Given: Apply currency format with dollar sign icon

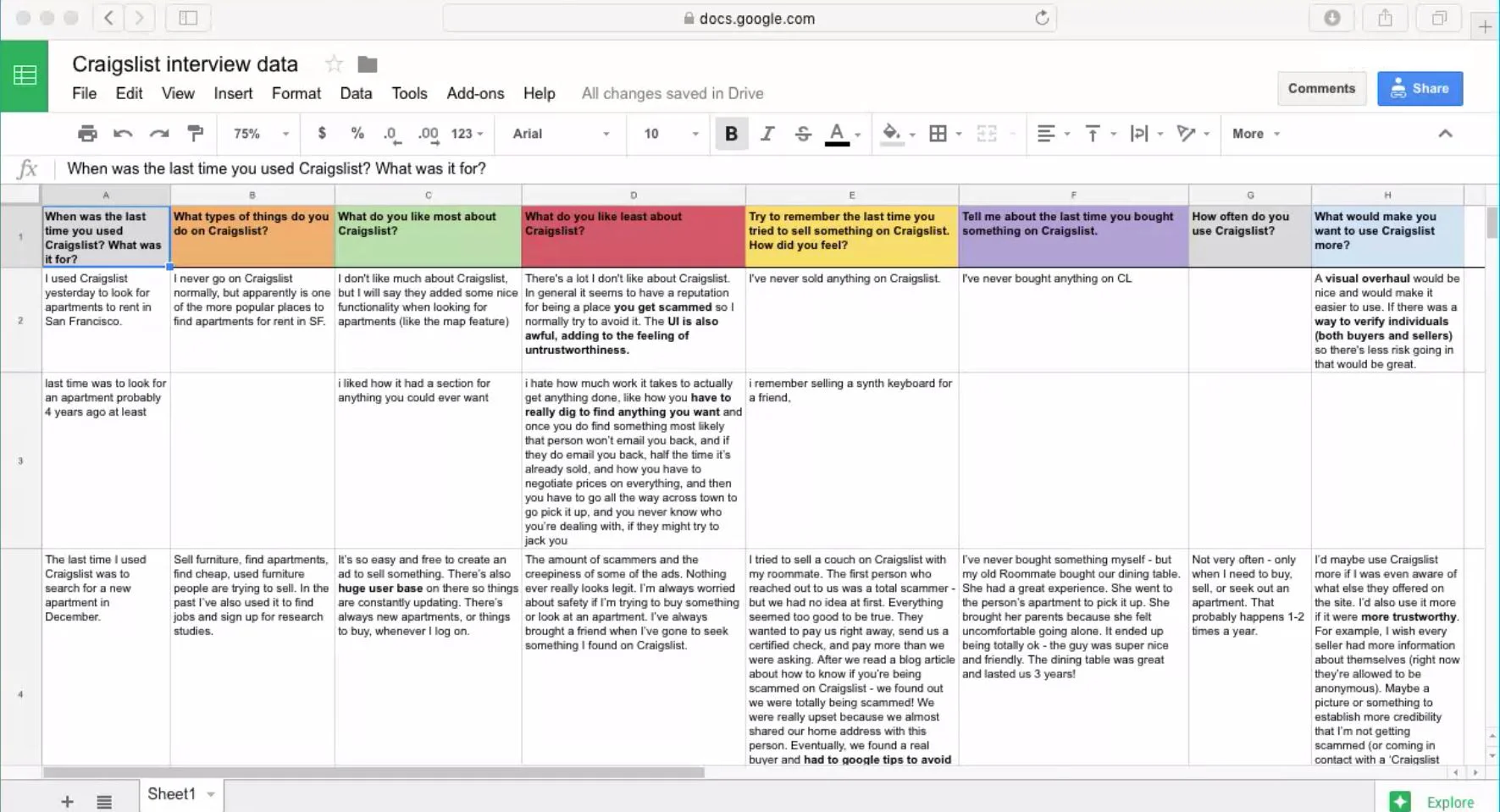Looking at the screenshot, I should coord(322,134).
